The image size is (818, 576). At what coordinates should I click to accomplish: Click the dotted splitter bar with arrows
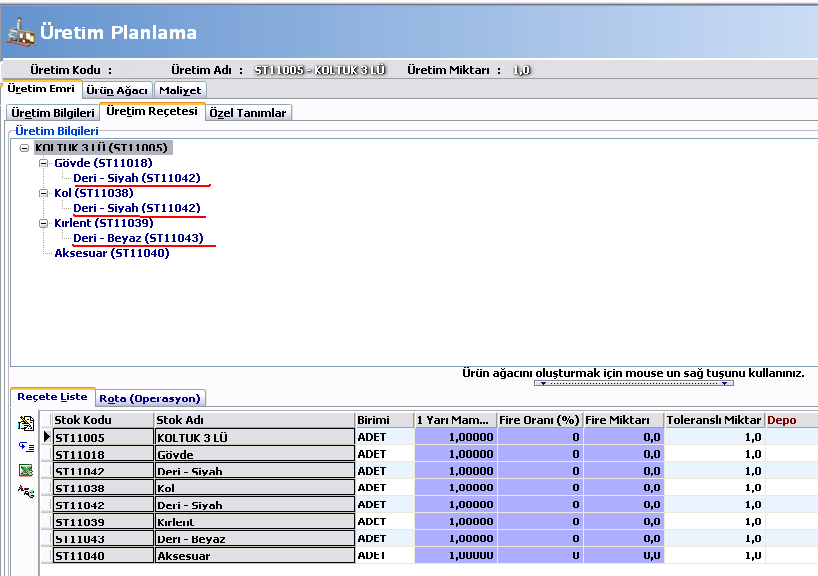(x=634, y=383)
